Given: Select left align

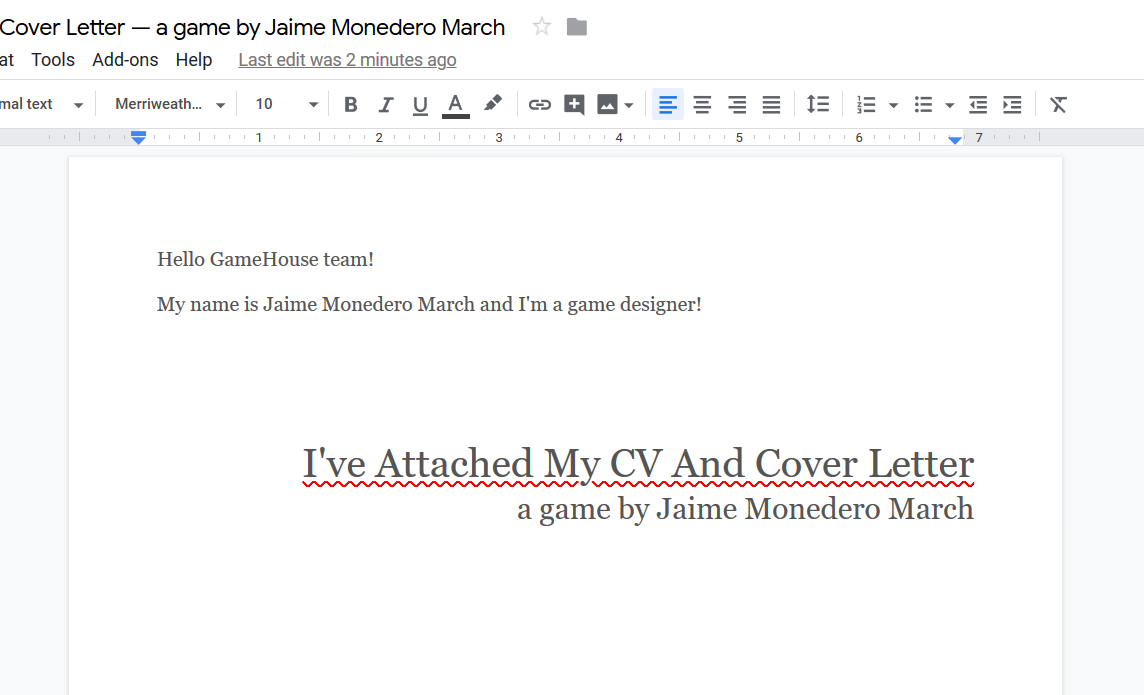Looking at the screenshot, I should pos(668,104).
